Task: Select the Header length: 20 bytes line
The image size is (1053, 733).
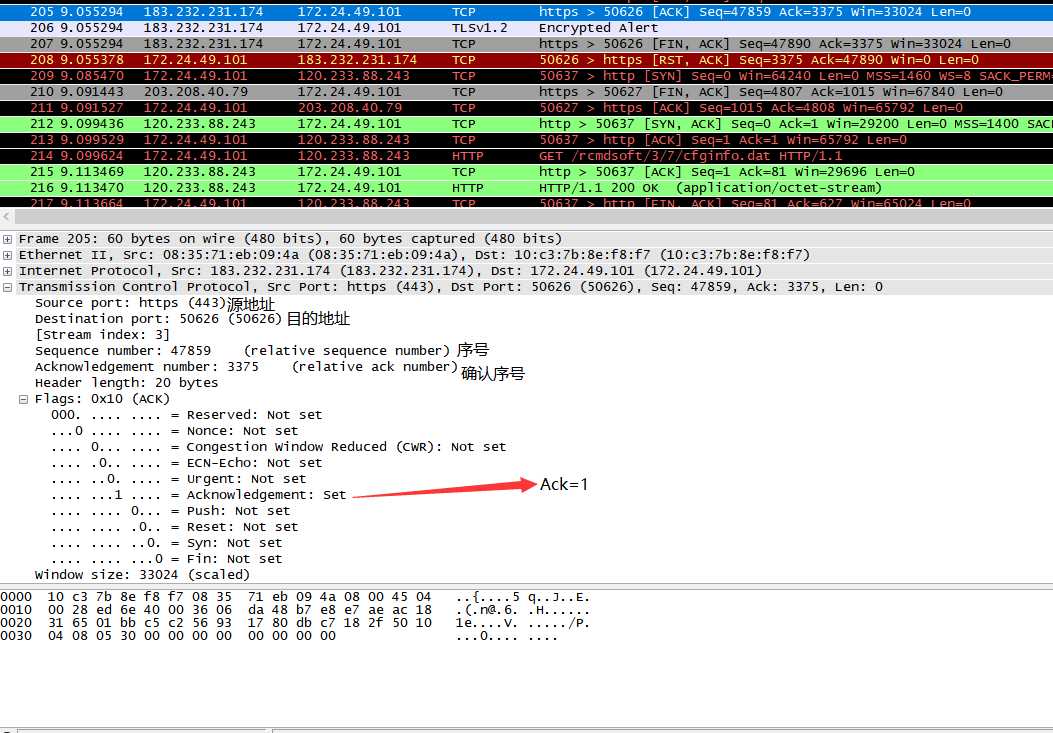Action: [x=126, y=383]
